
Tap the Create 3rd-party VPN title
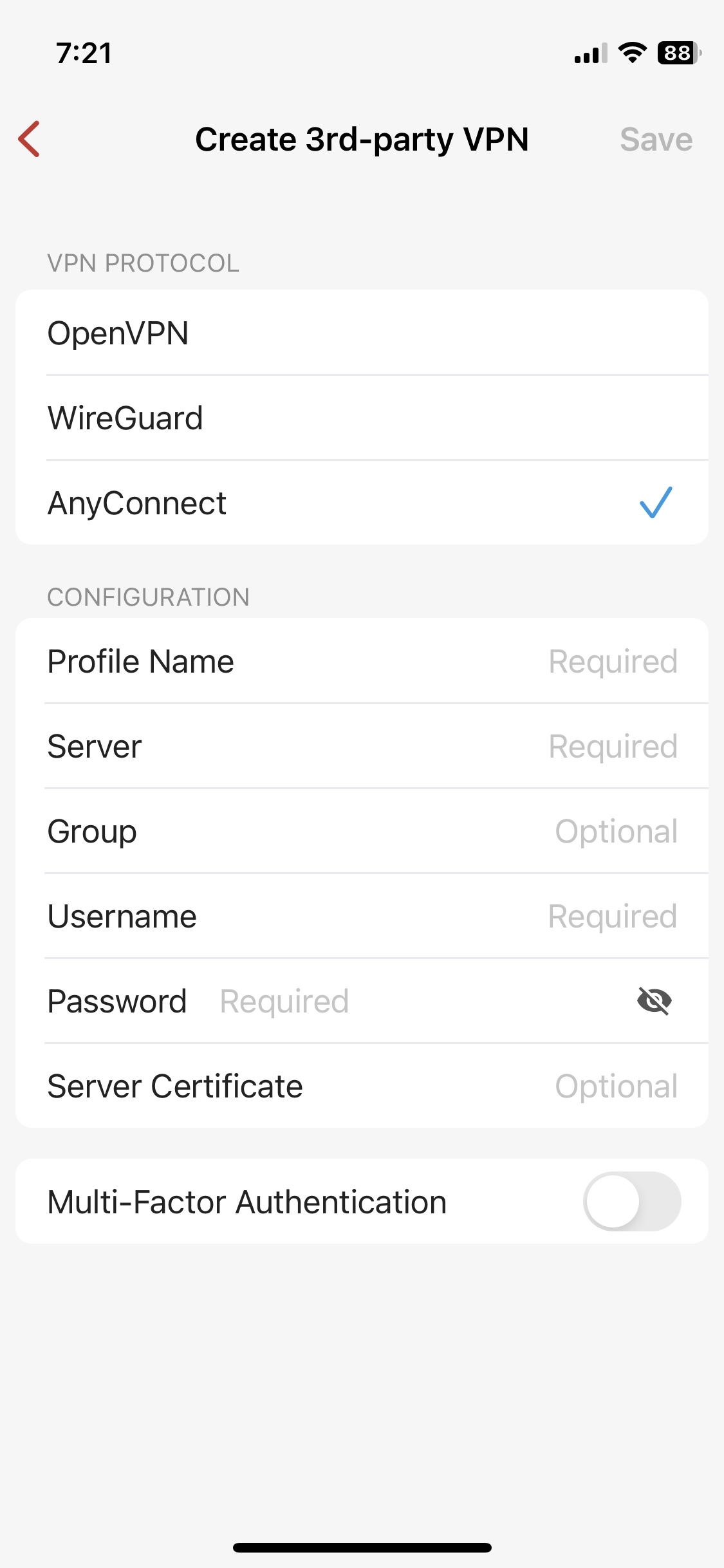(362, 140)
